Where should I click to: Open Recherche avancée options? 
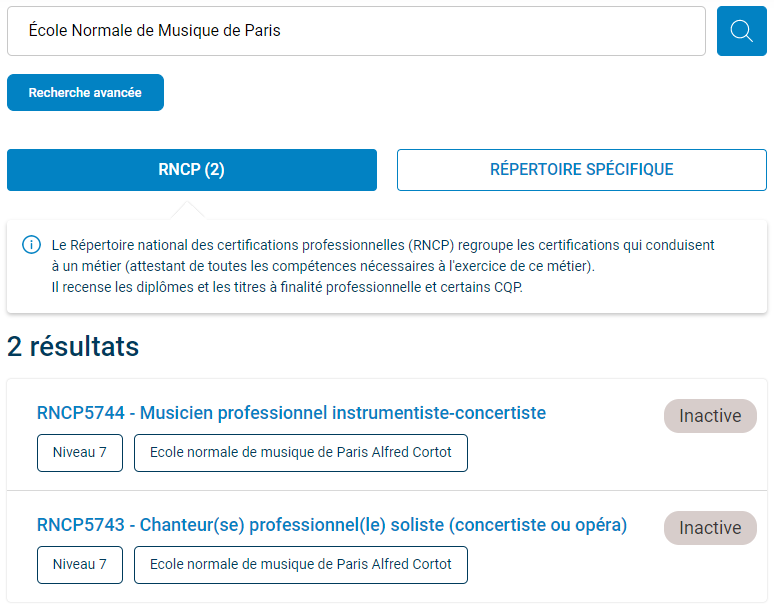pyautogui.click(x=85, y=93)
